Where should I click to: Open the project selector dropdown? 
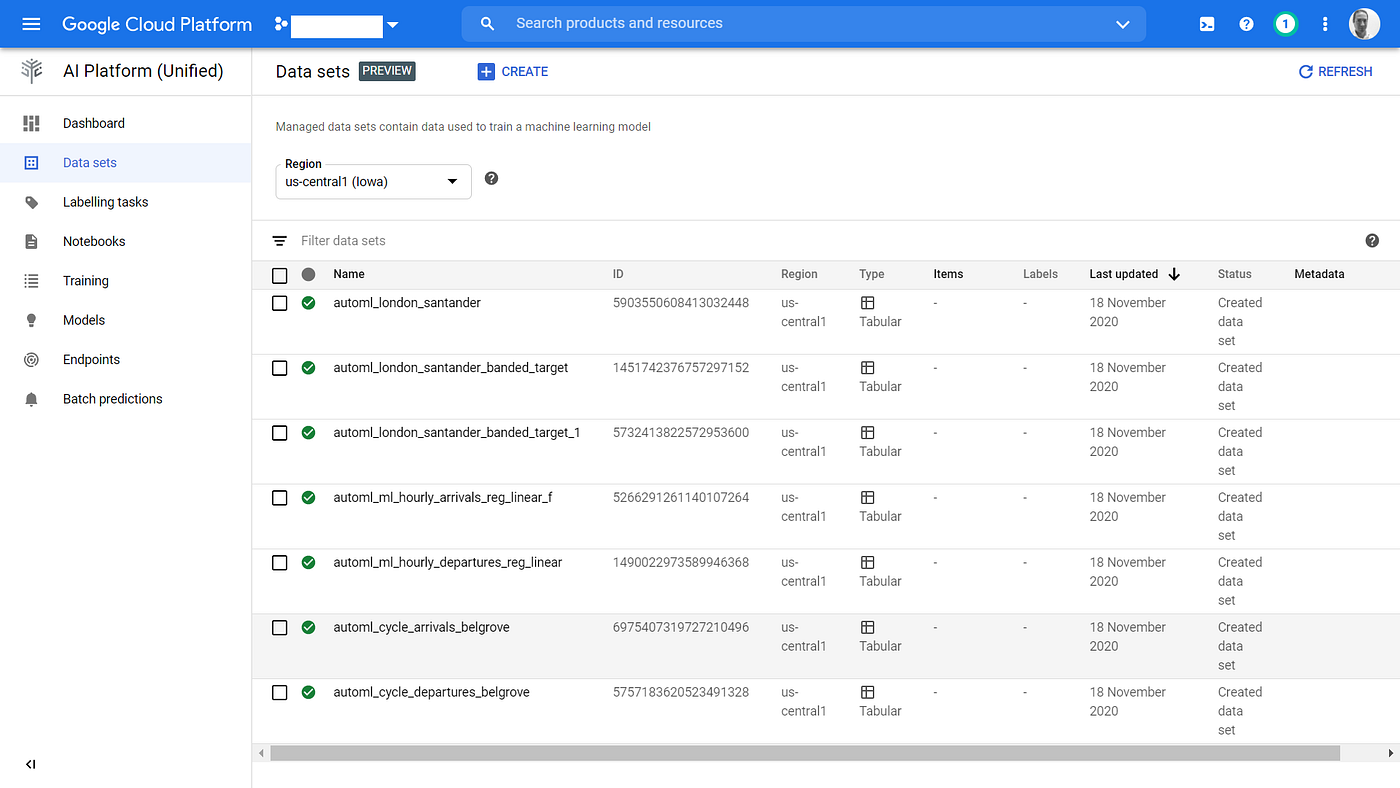(x=394, y=24)
